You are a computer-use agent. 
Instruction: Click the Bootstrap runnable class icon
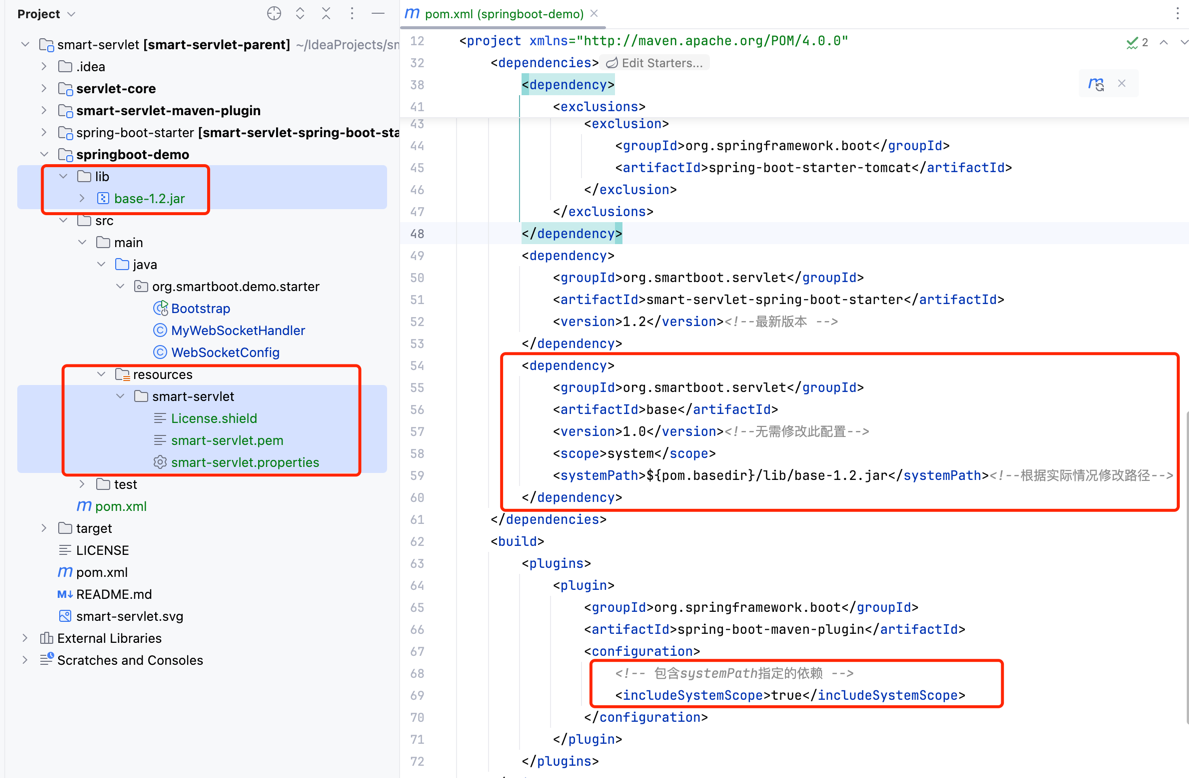[x=160, y=309]
